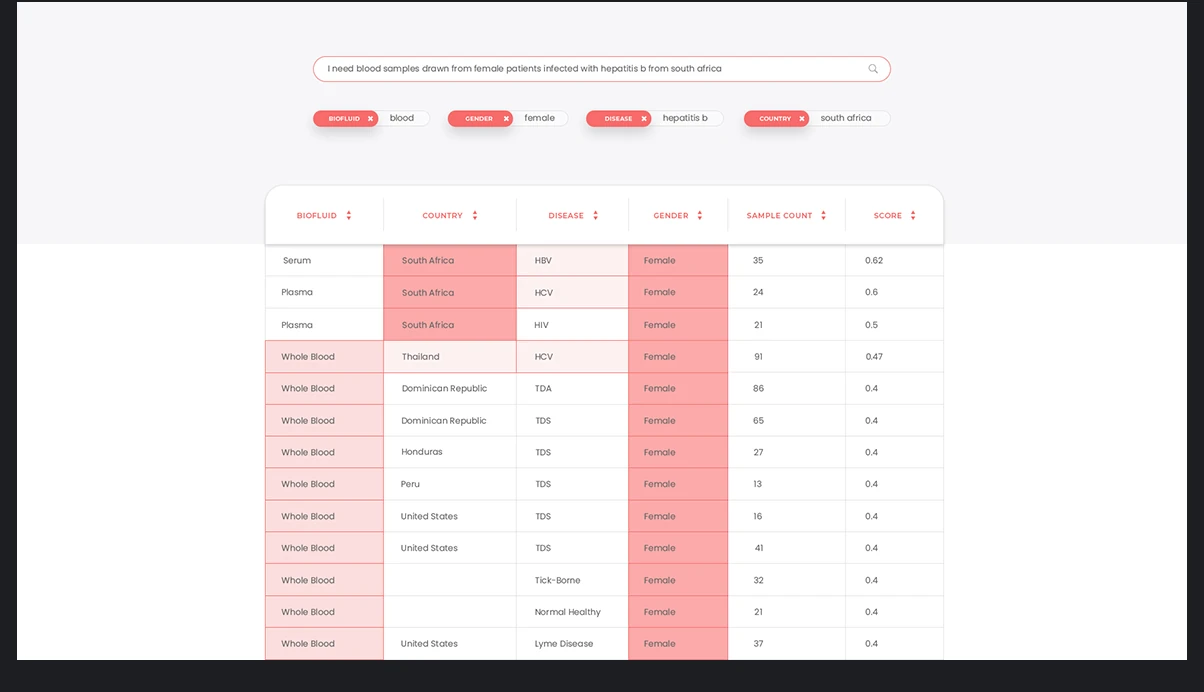Viewport: 1204px width, 692px height.
Task: Select the Sample Count header label
Action: point(779,215)
